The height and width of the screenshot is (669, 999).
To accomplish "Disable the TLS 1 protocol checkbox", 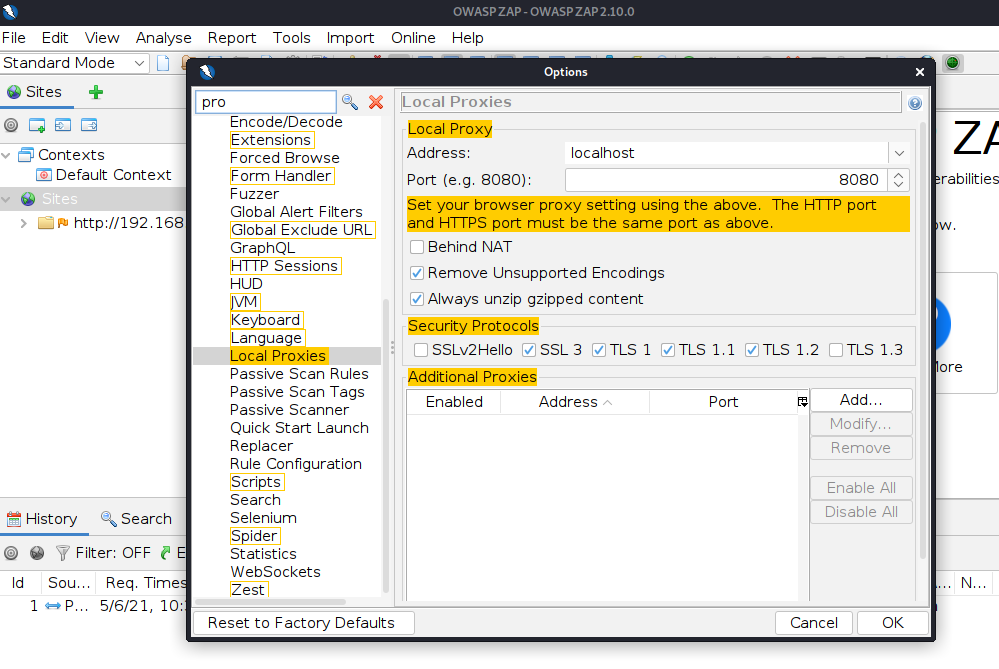I will [x=598, y=350].
